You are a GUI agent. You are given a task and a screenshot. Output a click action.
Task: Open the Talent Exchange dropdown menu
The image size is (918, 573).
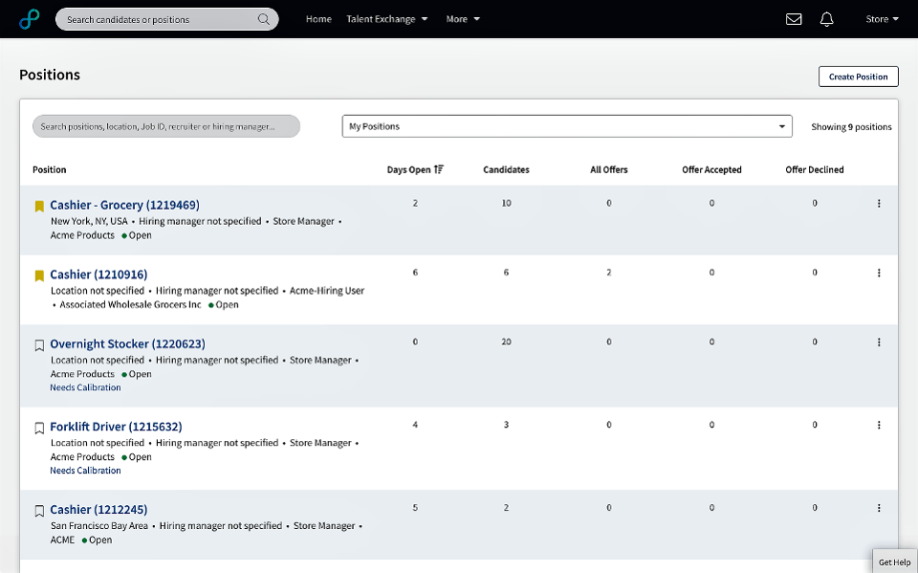point(387,19)
